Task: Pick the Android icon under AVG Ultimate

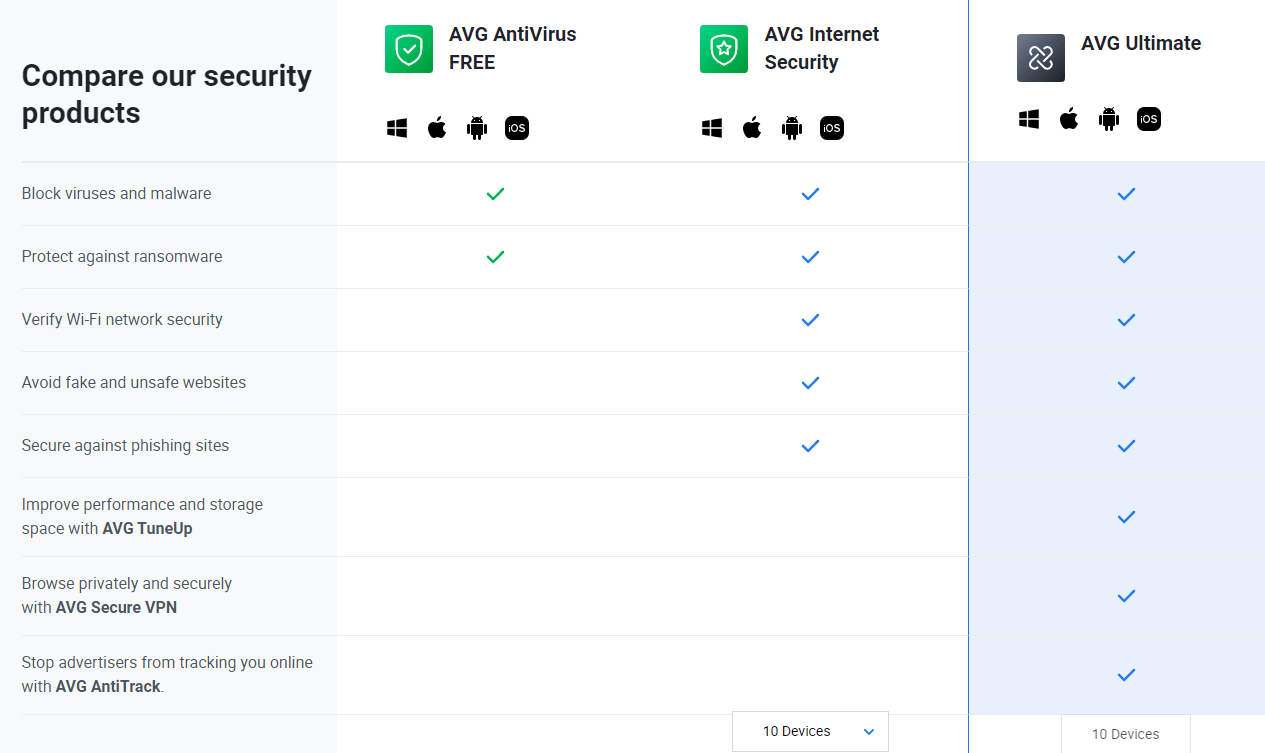Action: click(1109, 120)
